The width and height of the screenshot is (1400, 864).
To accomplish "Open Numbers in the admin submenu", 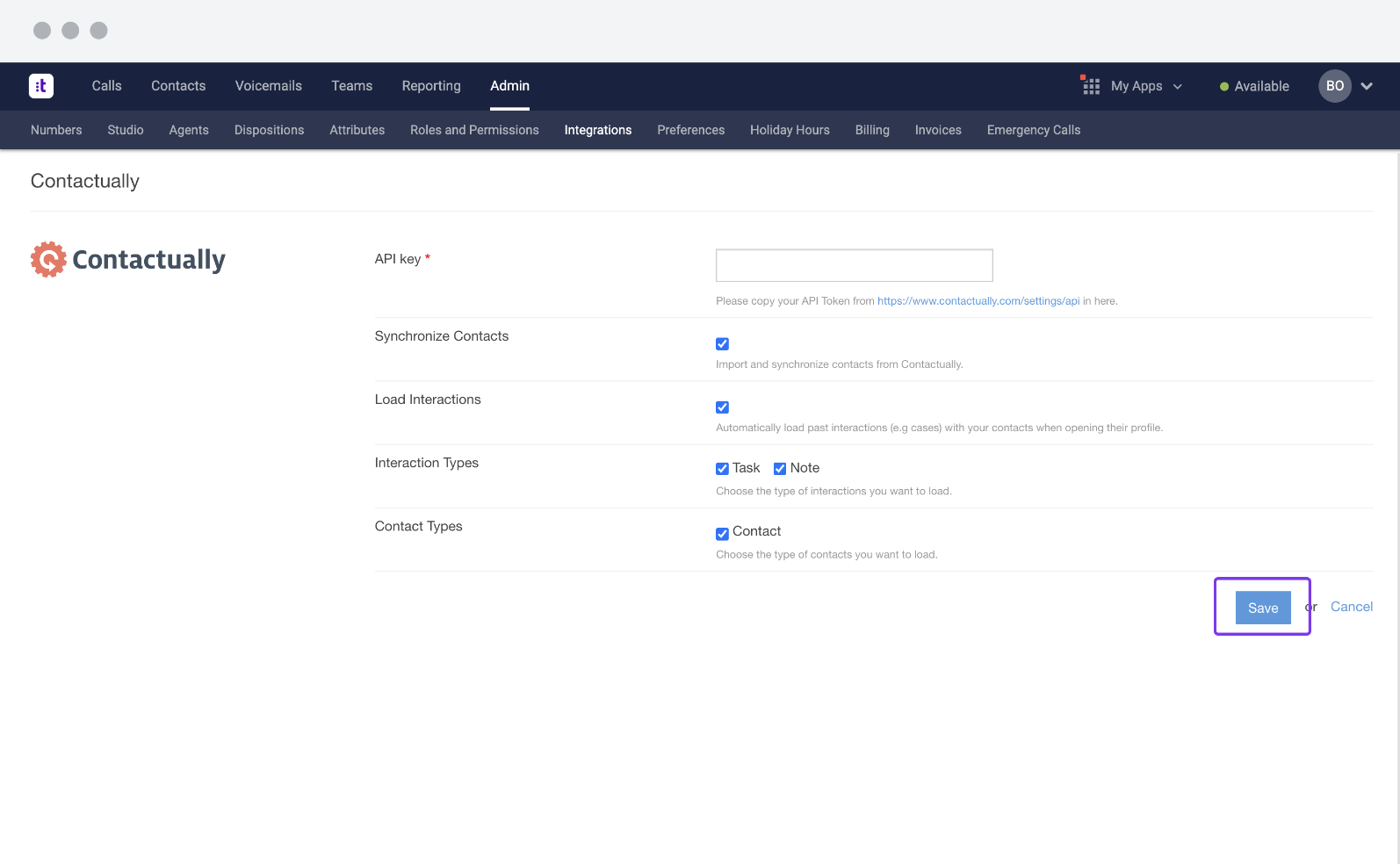I will (56, 130).
